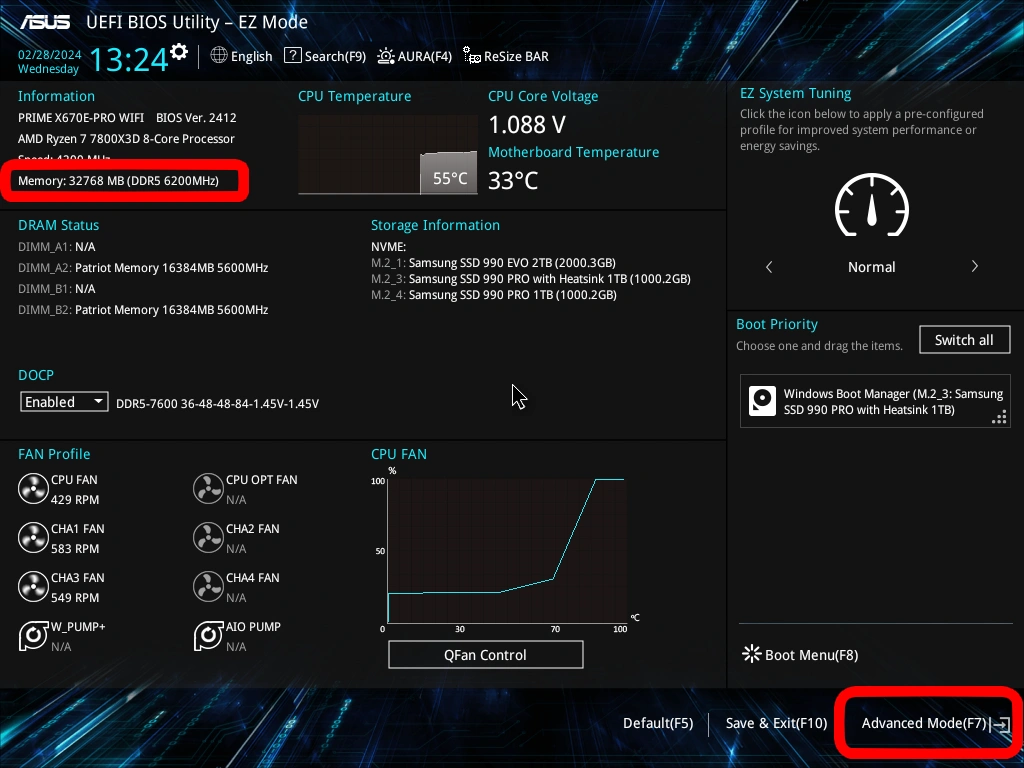This screenshot has height=768, width=1024.
Task: Click PRIME X670E-PRO WIFI board name
Action: 81,118
